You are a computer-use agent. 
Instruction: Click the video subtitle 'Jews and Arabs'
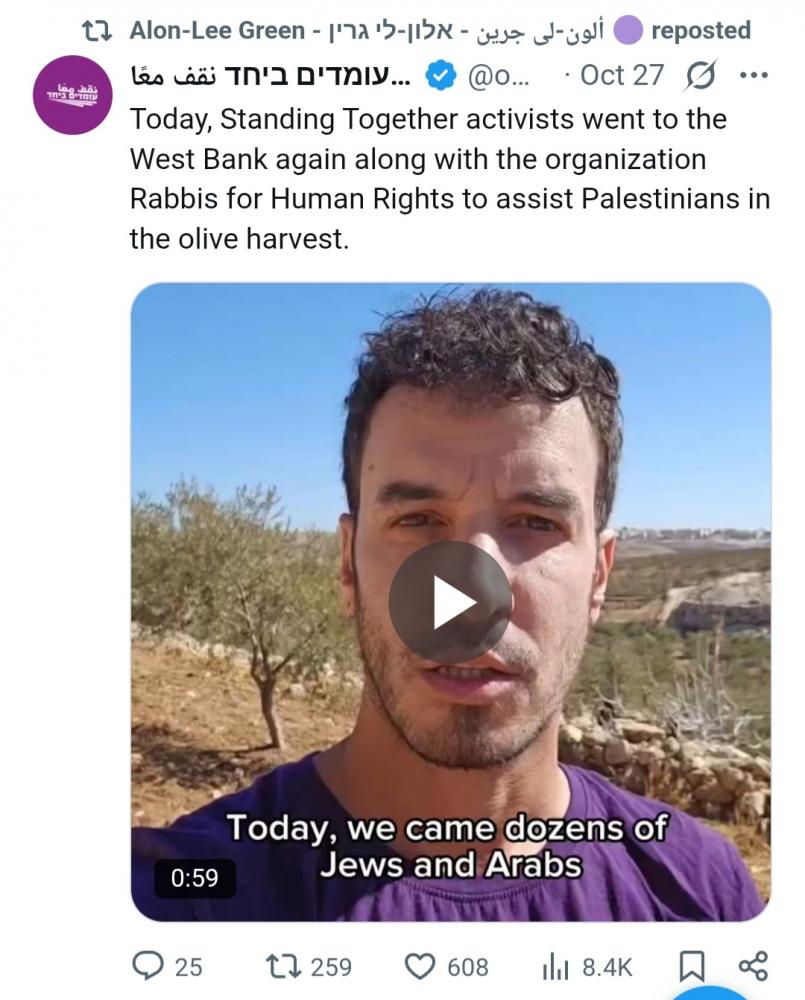[450, 865]
